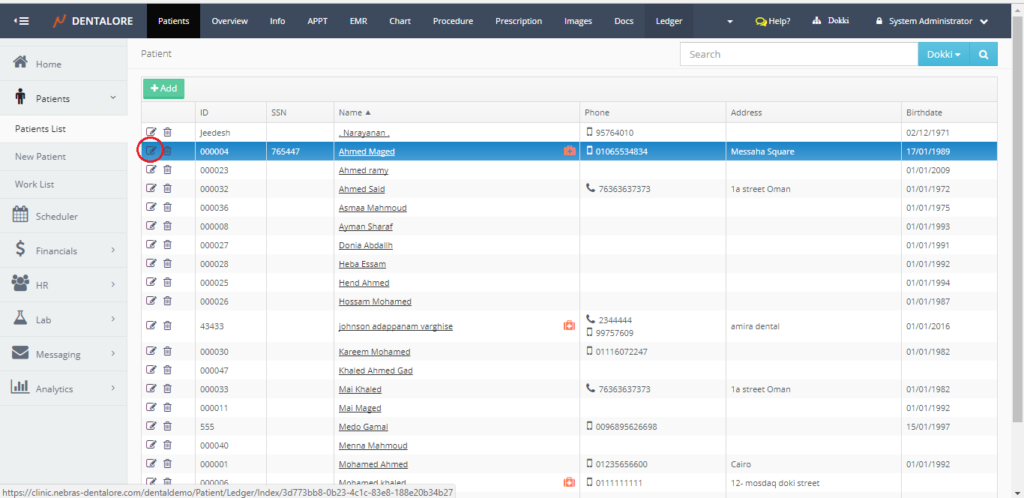Open the Dokki branch dropdown next to search

(943, 55)
